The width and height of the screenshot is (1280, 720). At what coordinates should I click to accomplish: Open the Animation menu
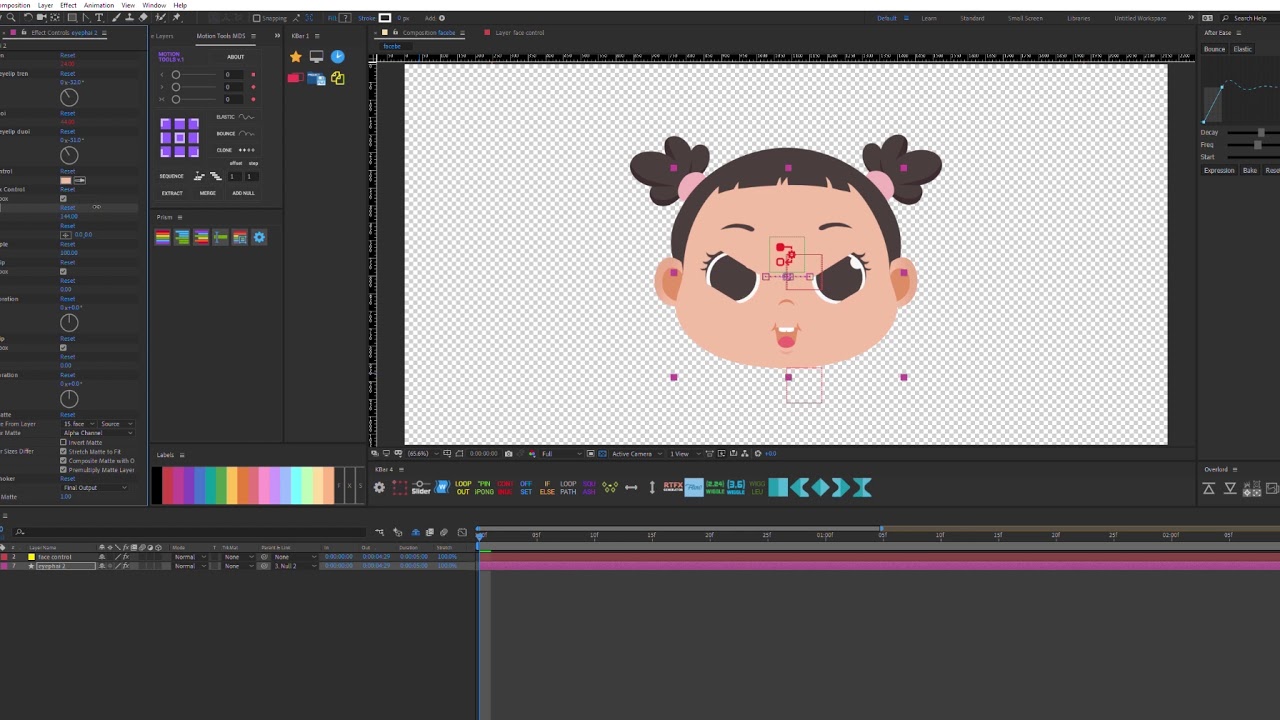point(99,5)
